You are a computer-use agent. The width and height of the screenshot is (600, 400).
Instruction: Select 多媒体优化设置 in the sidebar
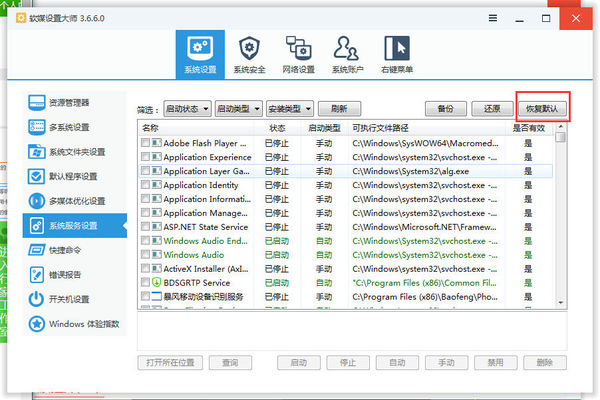75,201
